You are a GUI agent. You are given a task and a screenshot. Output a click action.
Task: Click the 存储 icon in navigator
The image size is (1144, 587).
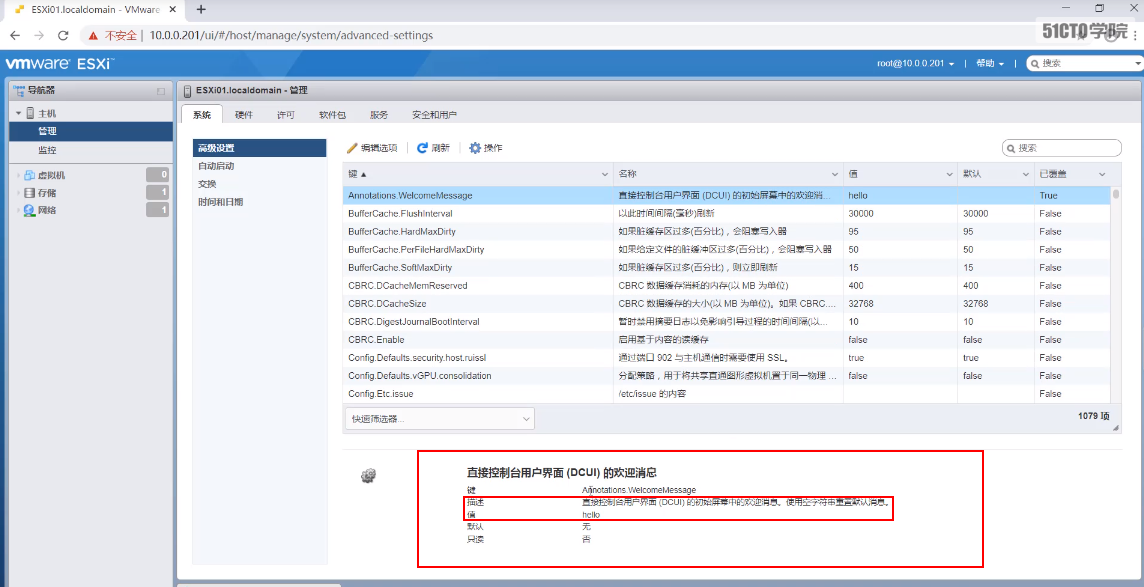click(29, 193)
